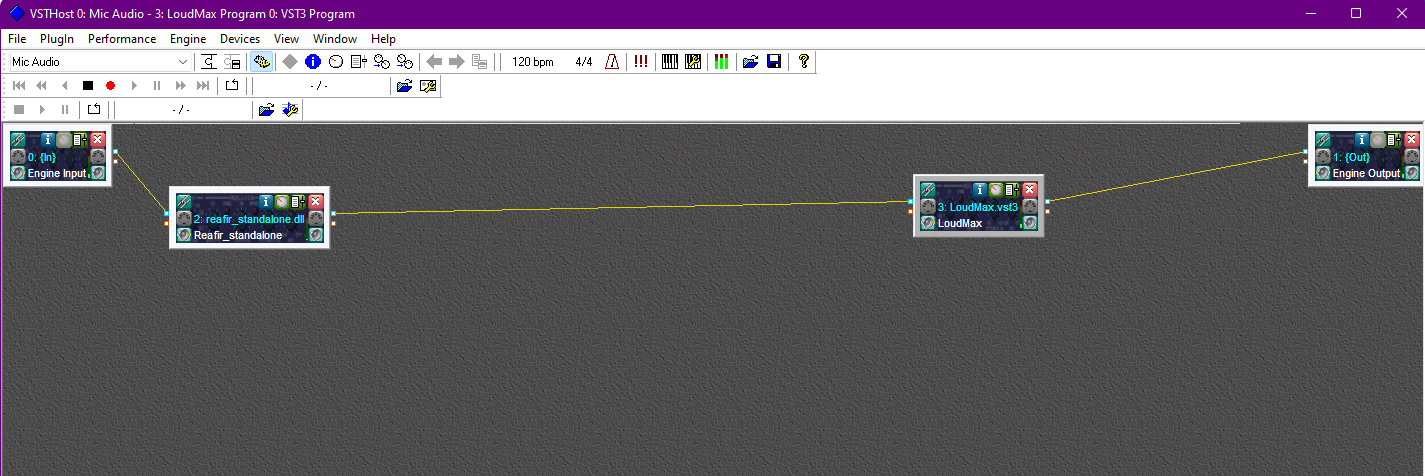This screenshot has width=1425, height=476.
Task: Click the Engine Input label
Action: (58, 173)
